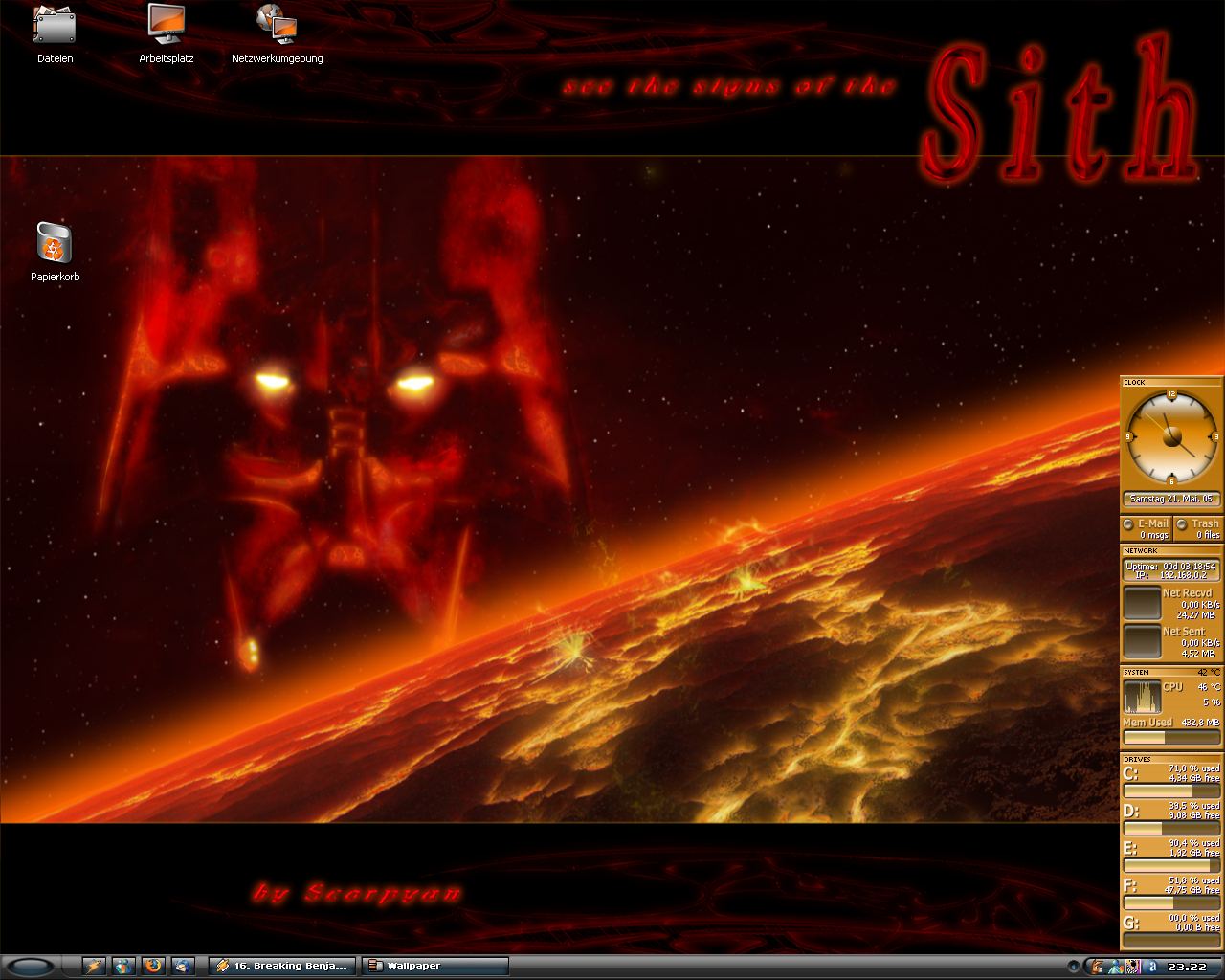Expand hidden tray icons with the arrow
The width and height of the screenshot is (1225, 980).
point(1074,967)
